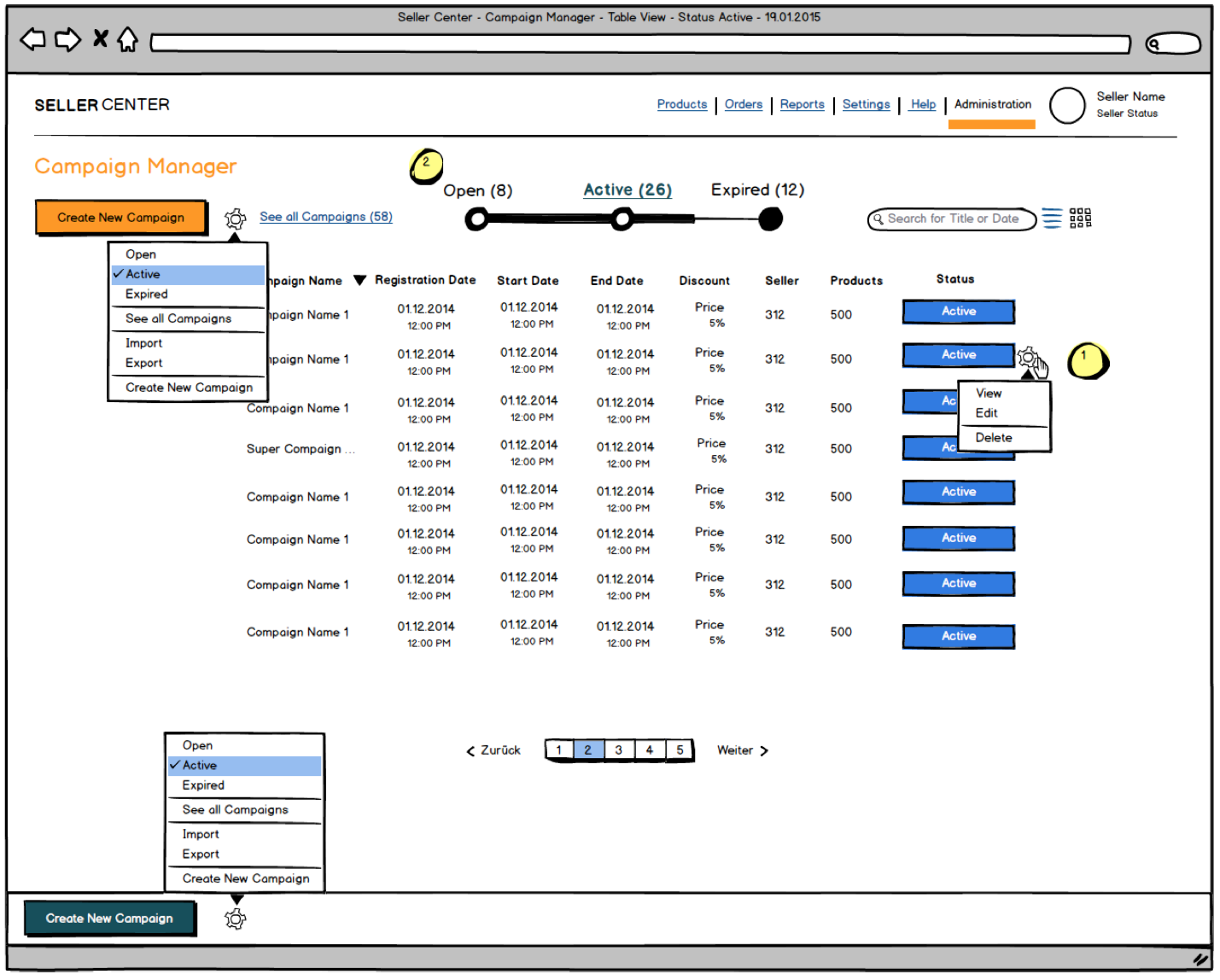Click the browser forward arrow icon

coord(67,39)
